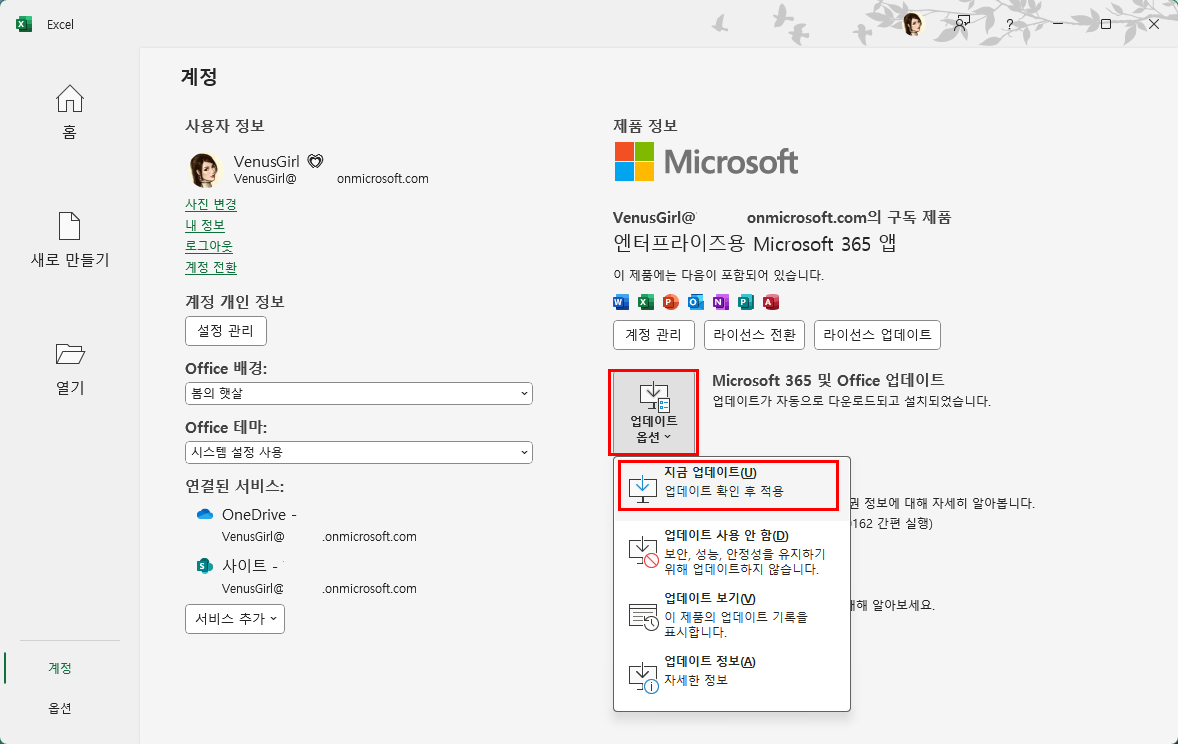
Task: Open 옵션 in the sidebar
Action: coord(60,708)
